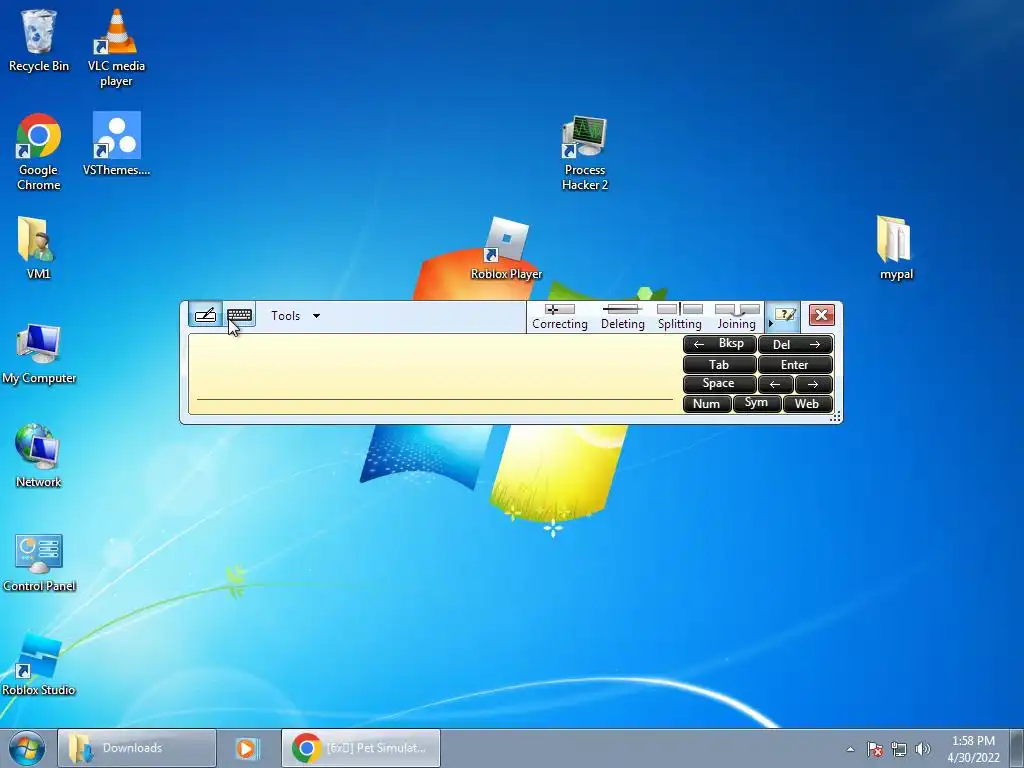Image resolution: width=1024 pixels, height=768 pixels.
Task: Select the Process Hacker 2 shortcut
Action: click(584, 153)
